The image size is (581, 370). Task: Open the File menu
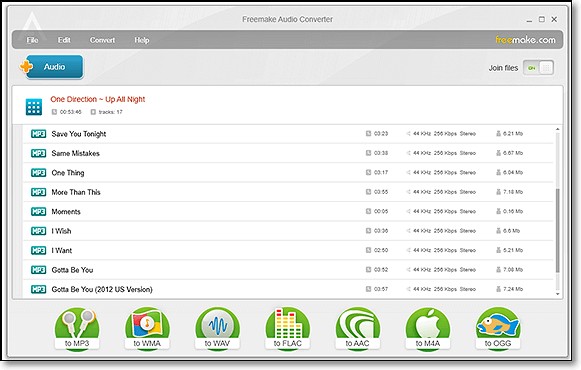[x=32, y=40]
